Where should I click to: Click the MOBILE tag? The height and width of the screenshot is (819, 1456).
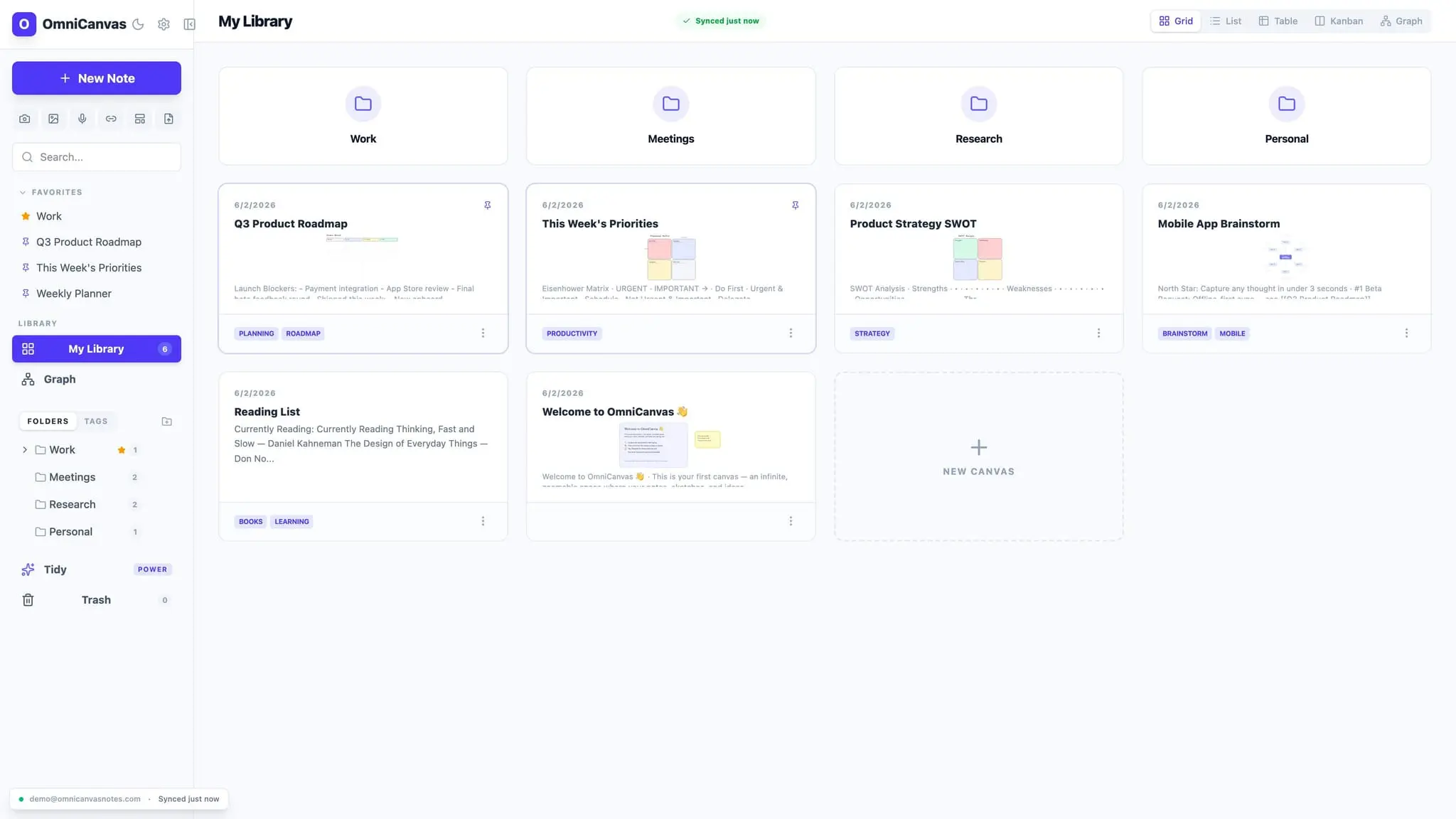(1233, 333)
